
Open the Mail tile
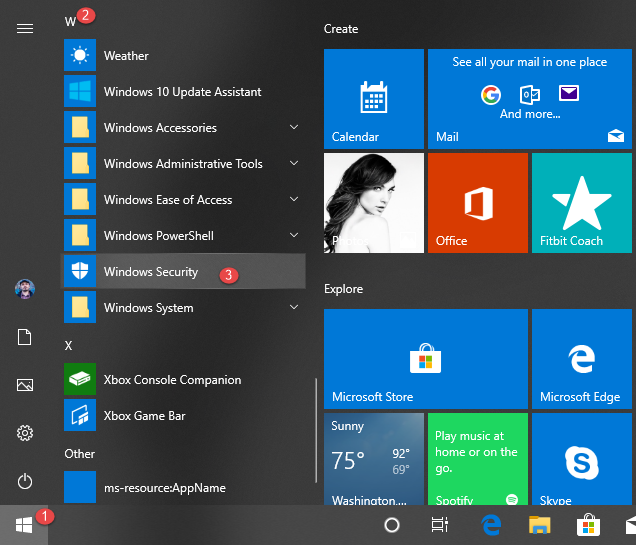[530, 99]
